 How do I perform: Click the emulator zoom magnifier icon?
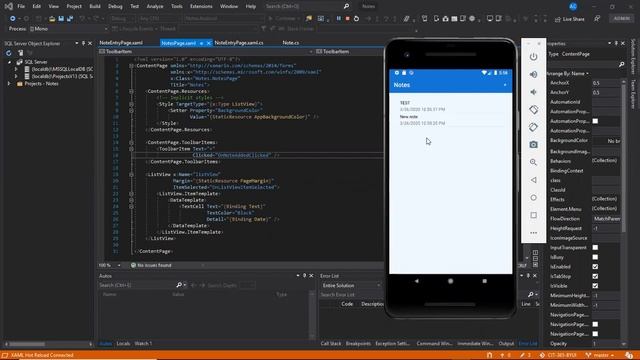(533, 162)
